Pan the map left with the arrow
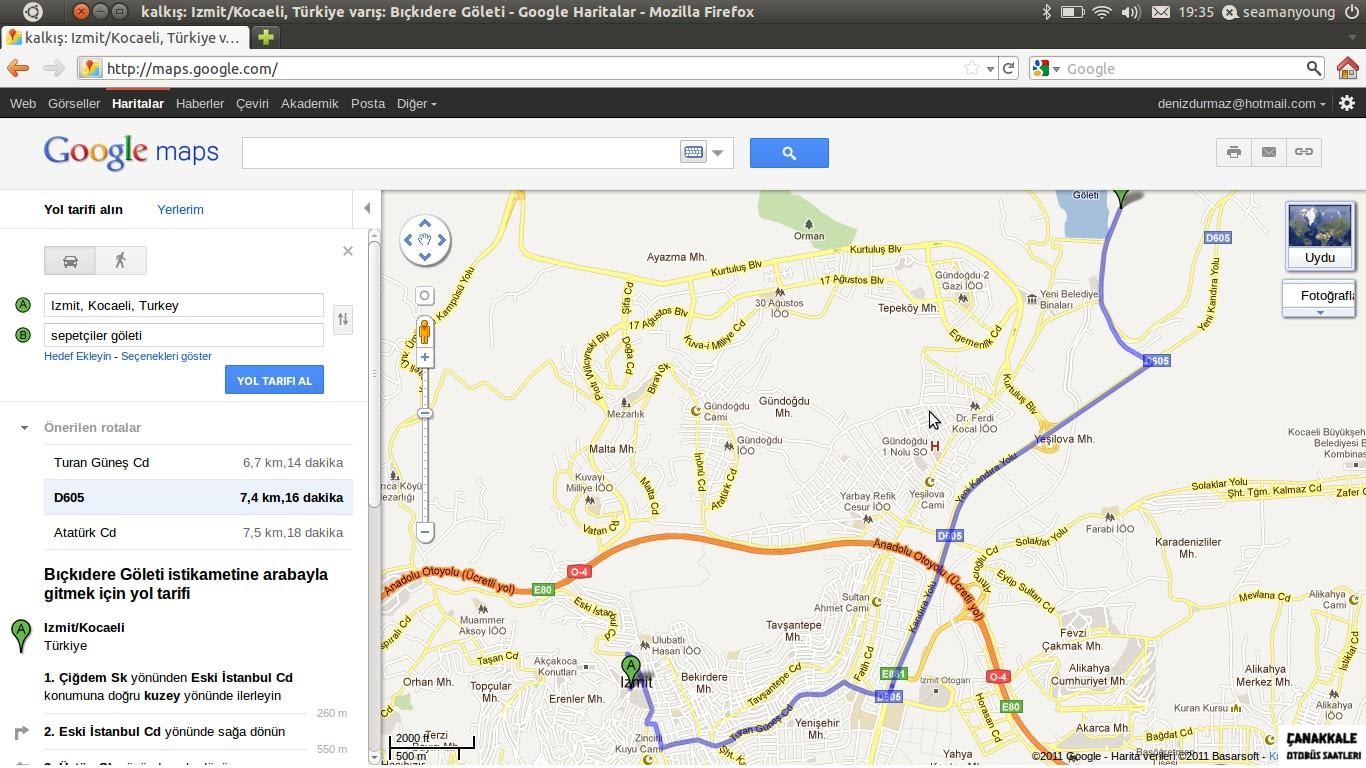 tap(408, 240)
